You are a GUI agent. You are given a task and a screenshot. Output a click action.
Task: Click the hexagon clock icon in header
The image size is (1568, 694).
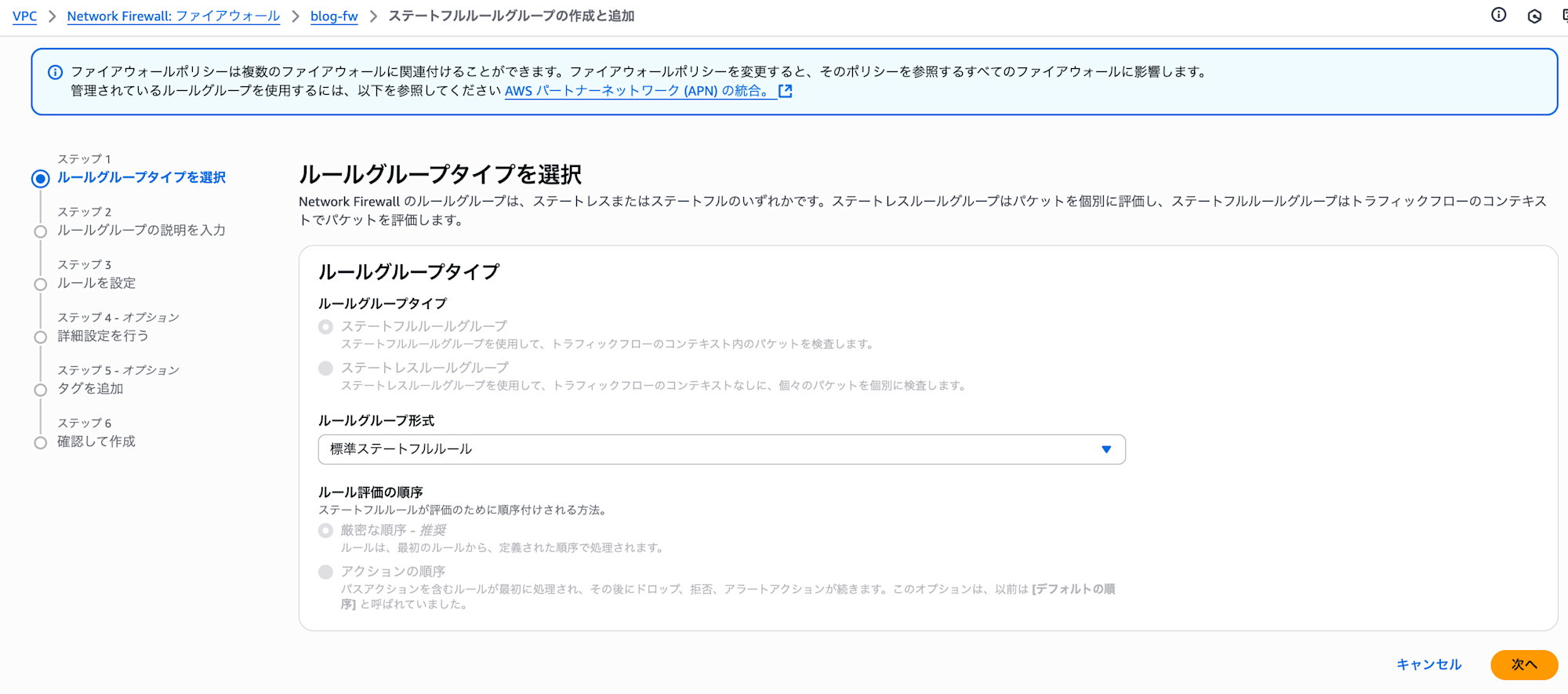[x=1534, y=16]
